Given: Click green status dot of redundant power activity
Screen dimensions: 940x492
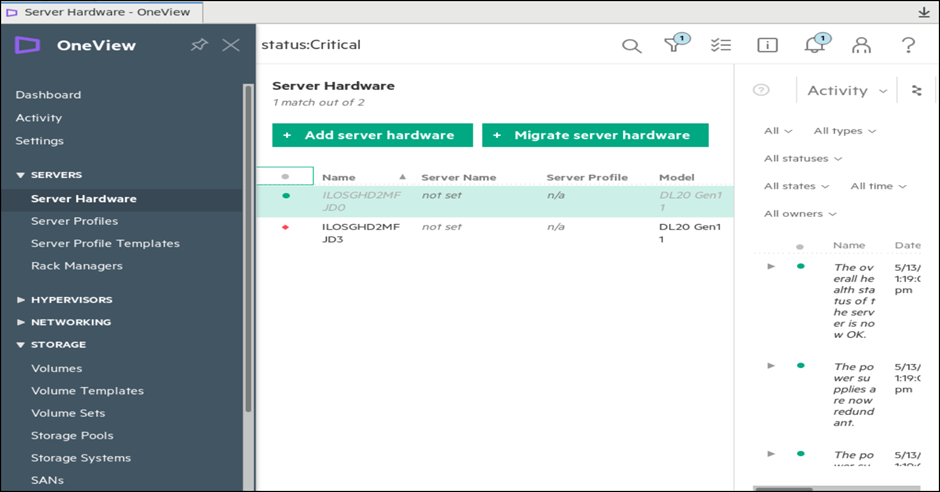Looking at the screenshot, I should [800, 366].
